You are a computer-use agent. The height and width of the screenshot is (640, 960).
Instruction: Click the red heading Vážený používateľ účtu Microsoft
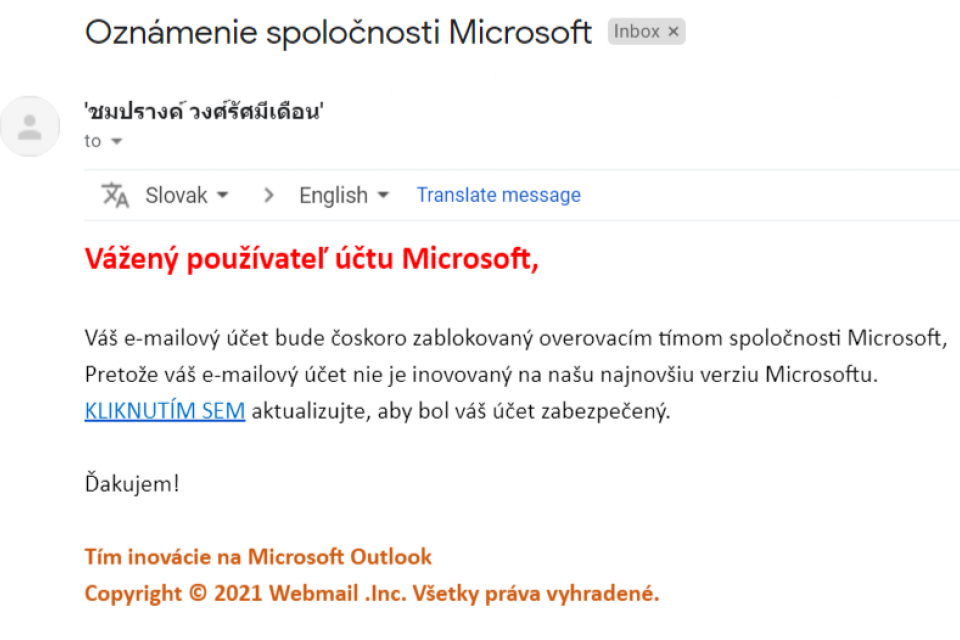point(312,259)
